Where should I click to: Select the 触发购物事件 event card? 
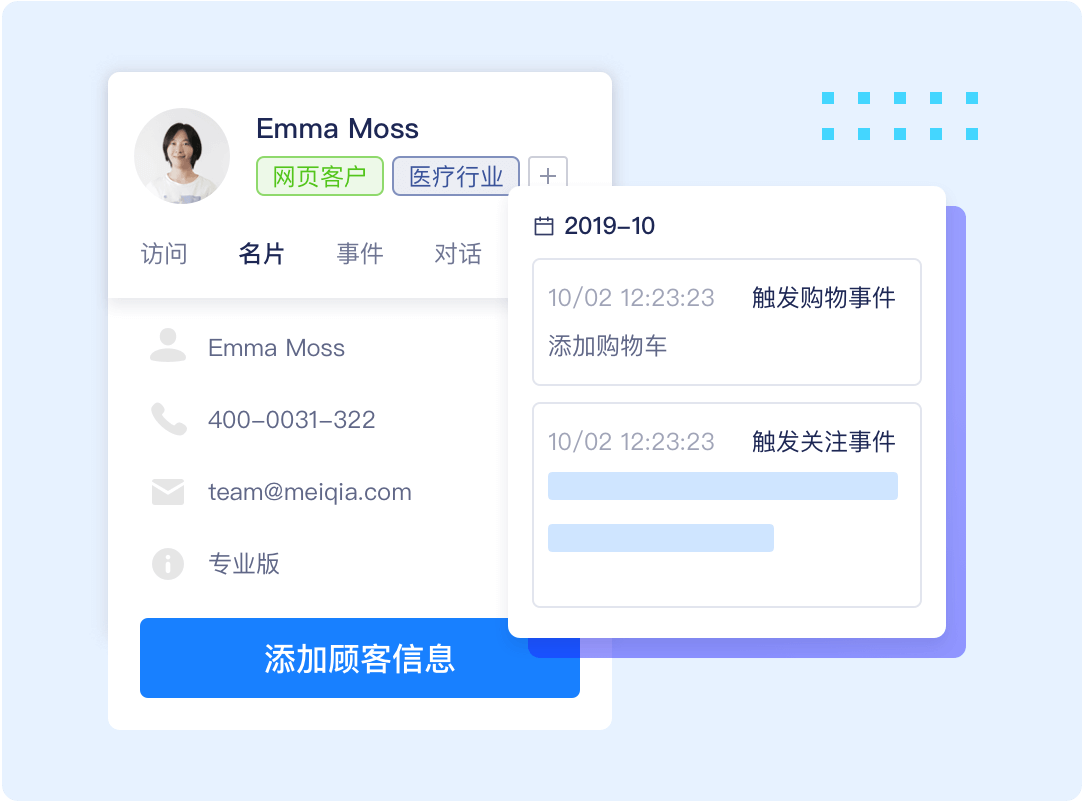click(x=727, y=322)
